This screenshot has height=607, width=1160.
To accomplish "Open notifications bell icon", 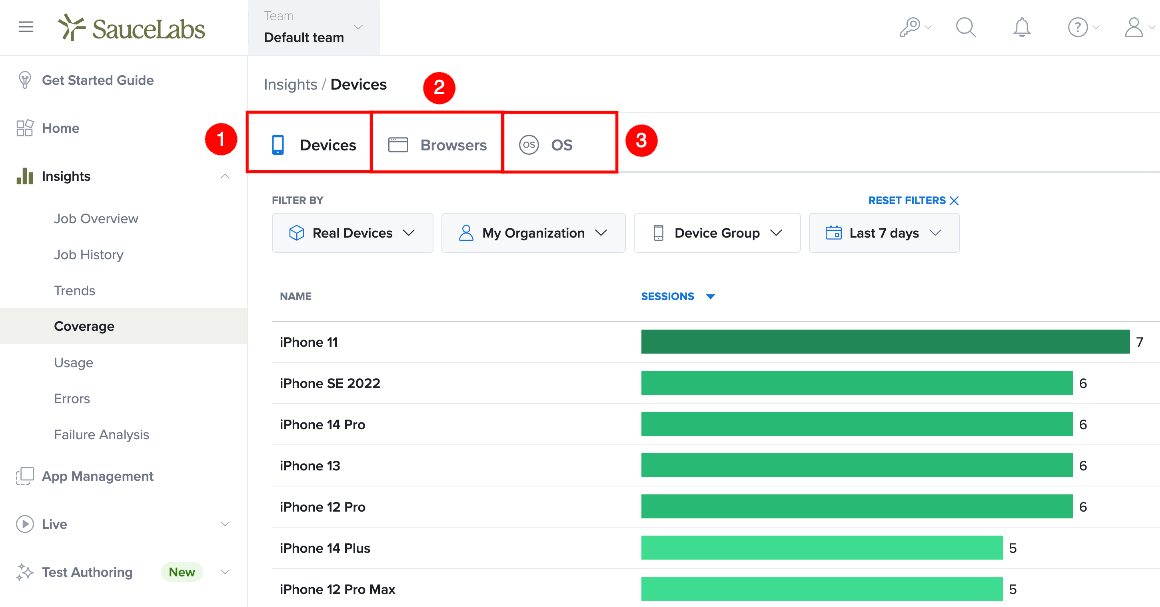I will pos(1022,27).
